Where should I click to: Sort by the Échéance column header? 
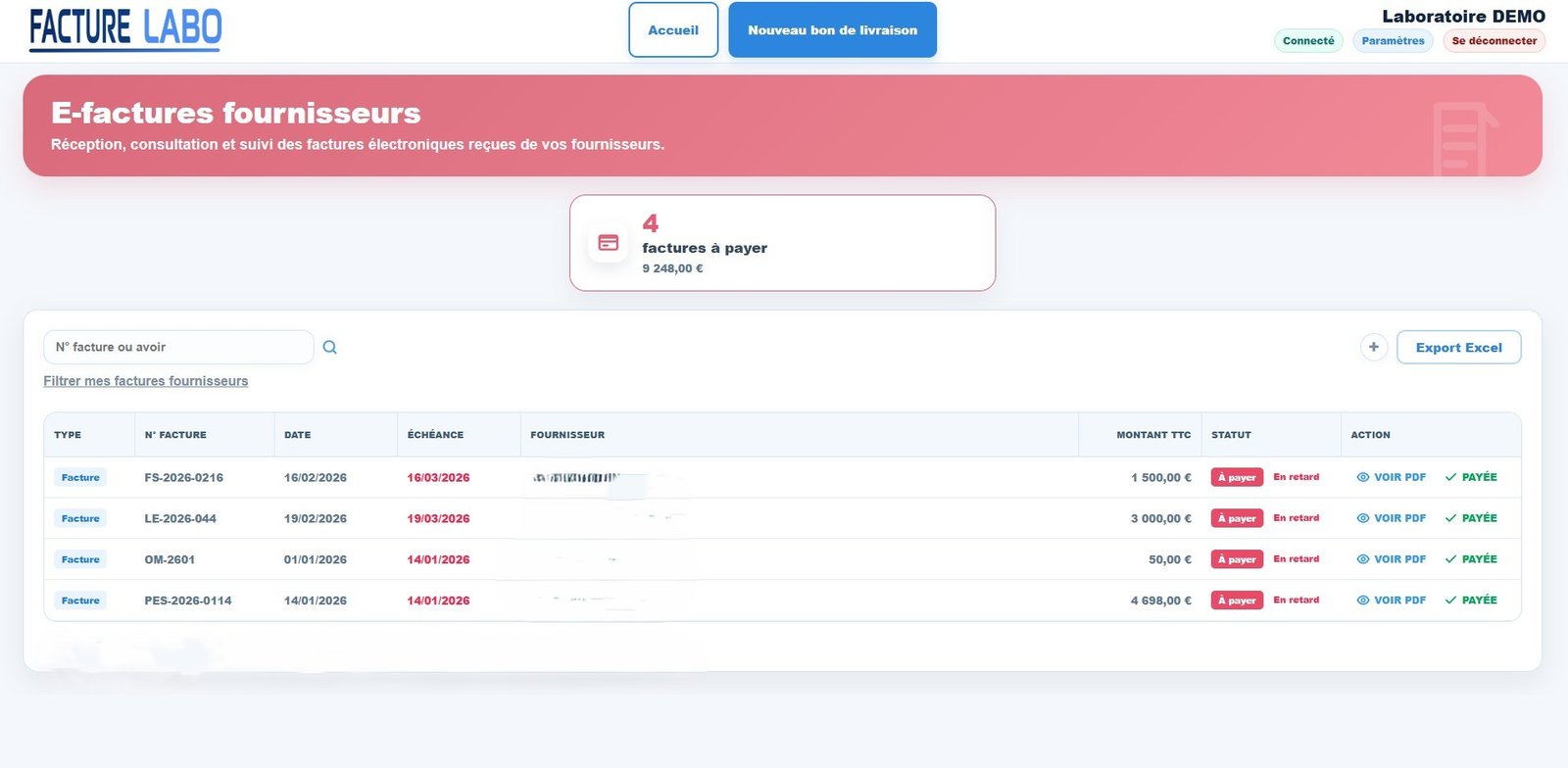click(435, 435)
